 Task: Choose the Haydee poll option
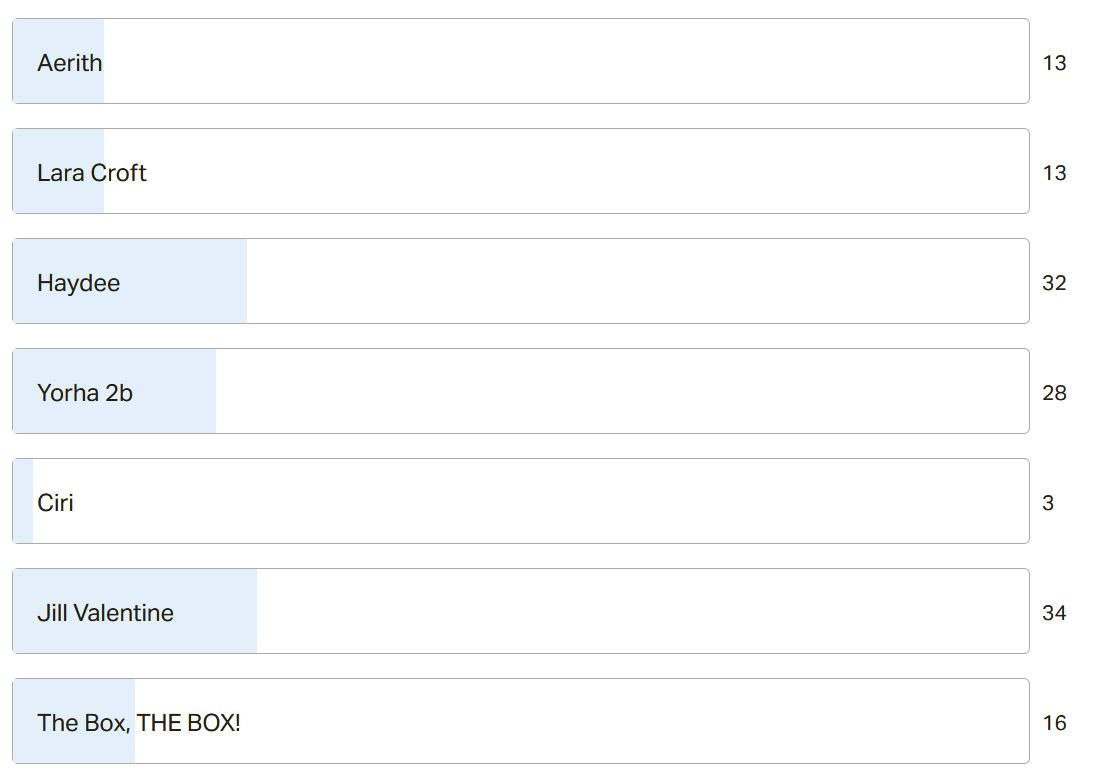click(x=521, y=281)
